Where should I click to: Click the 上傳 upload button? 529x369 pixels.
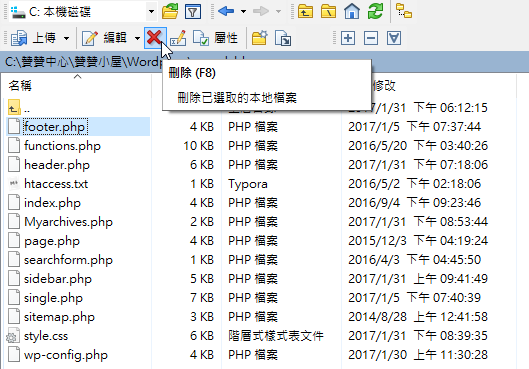coord(33,38)
